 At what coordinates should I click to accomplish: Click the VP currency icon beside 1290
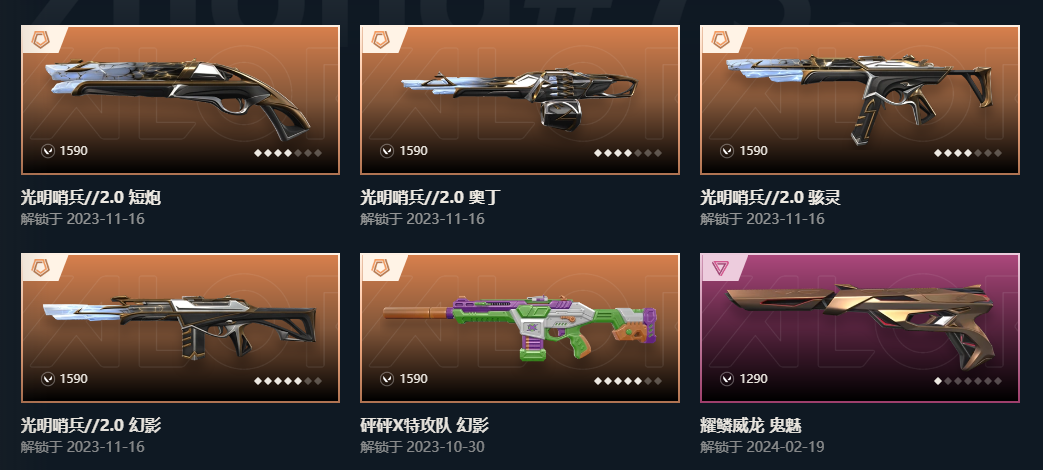pyautogui.click(x=727, y=379)
